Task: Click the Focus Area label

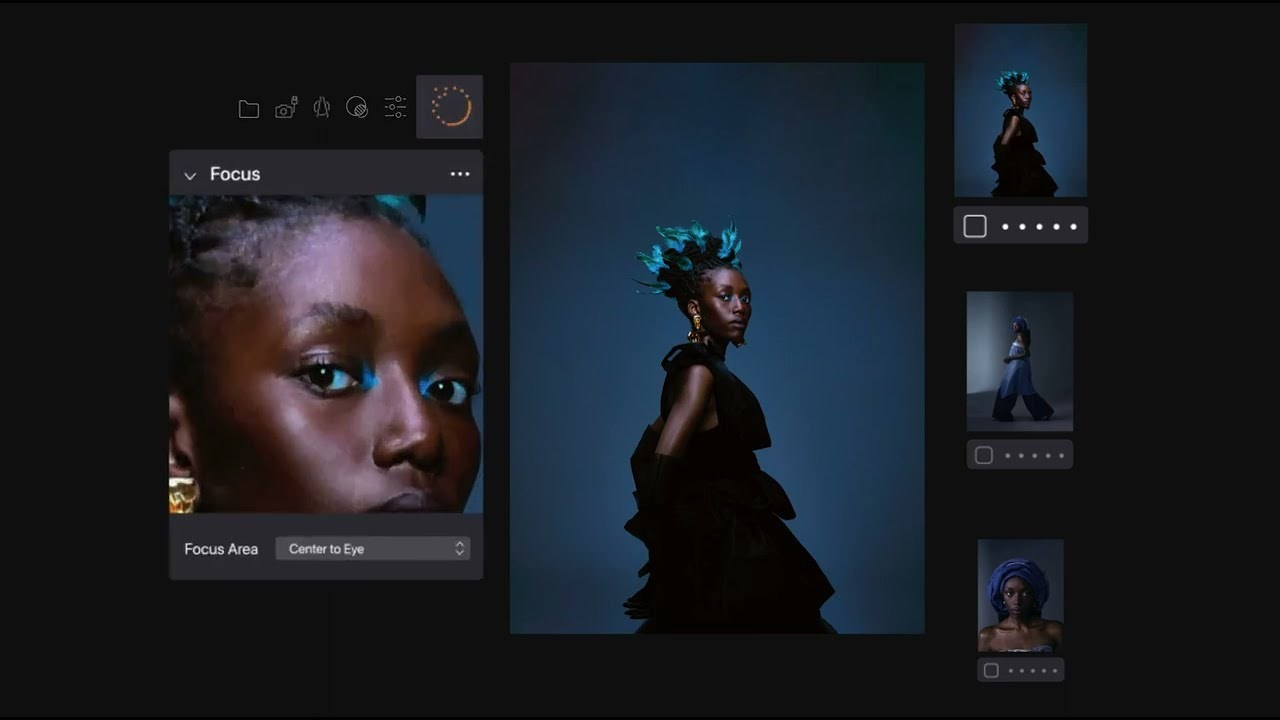Action: point(220,548)
